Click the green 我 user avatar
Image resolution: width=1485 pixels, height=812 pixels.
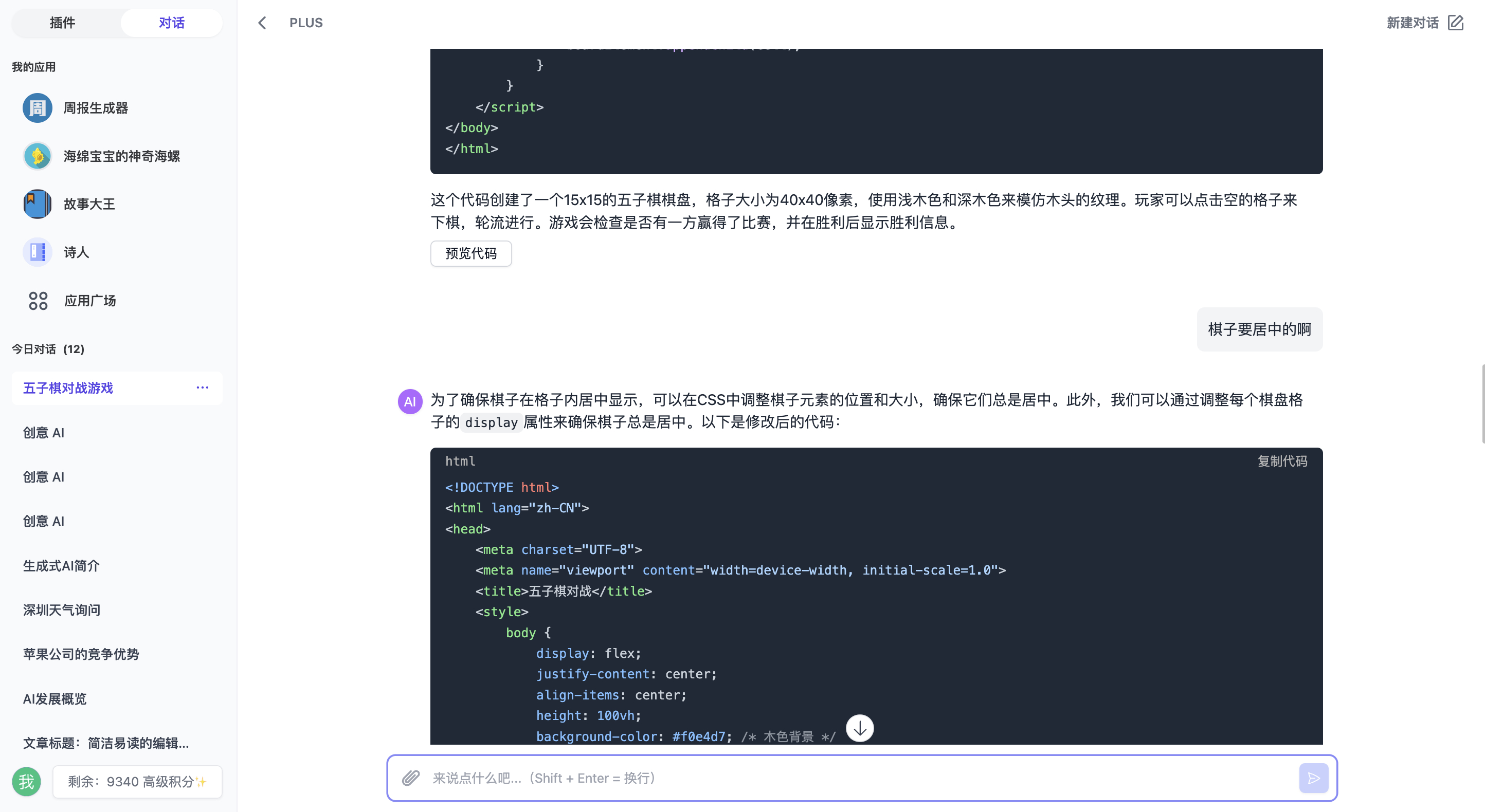27,782
